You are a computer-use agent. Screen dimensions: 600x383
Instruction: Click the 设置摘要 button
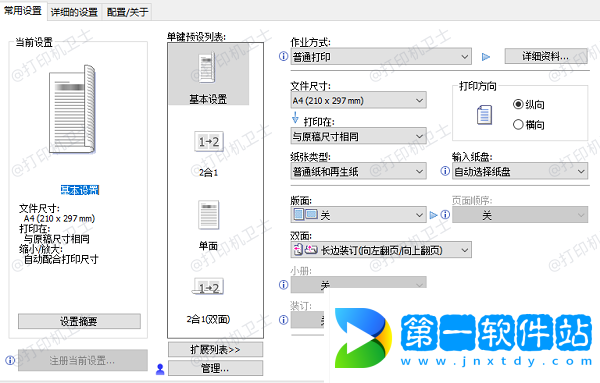pyautogui.click(x=79, y=321)
